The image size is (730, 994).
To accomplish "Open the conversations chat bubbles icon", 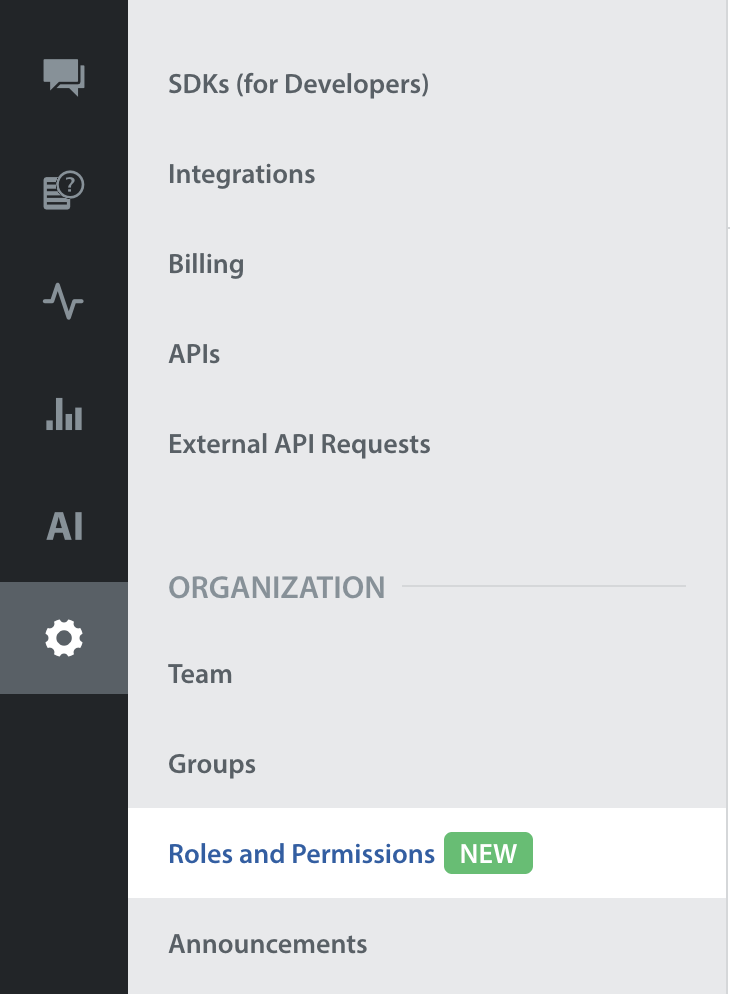I will [x=64, y=77].
